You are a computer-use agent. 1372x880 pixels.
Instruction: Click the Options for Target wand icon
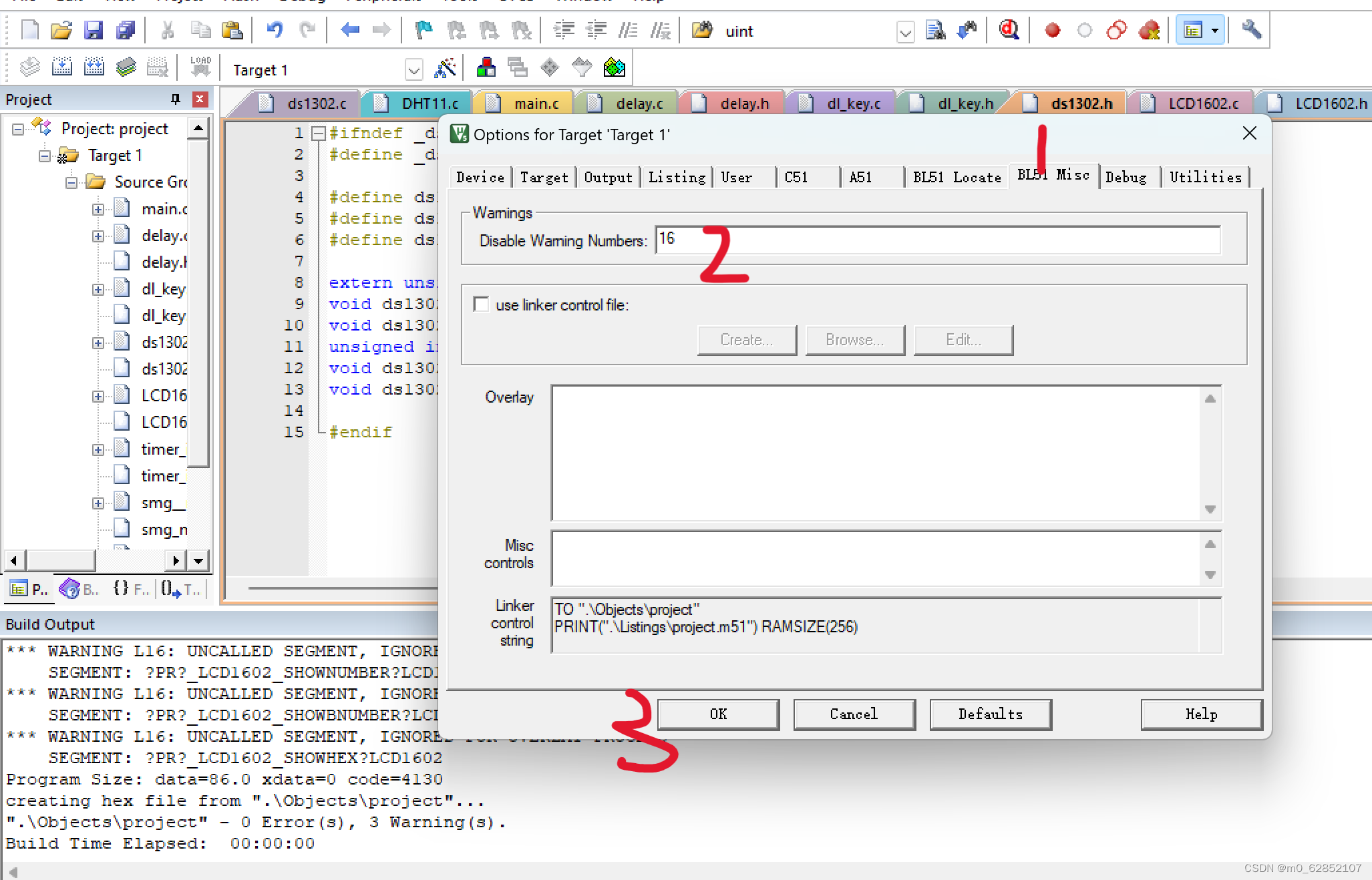(445, 68)
